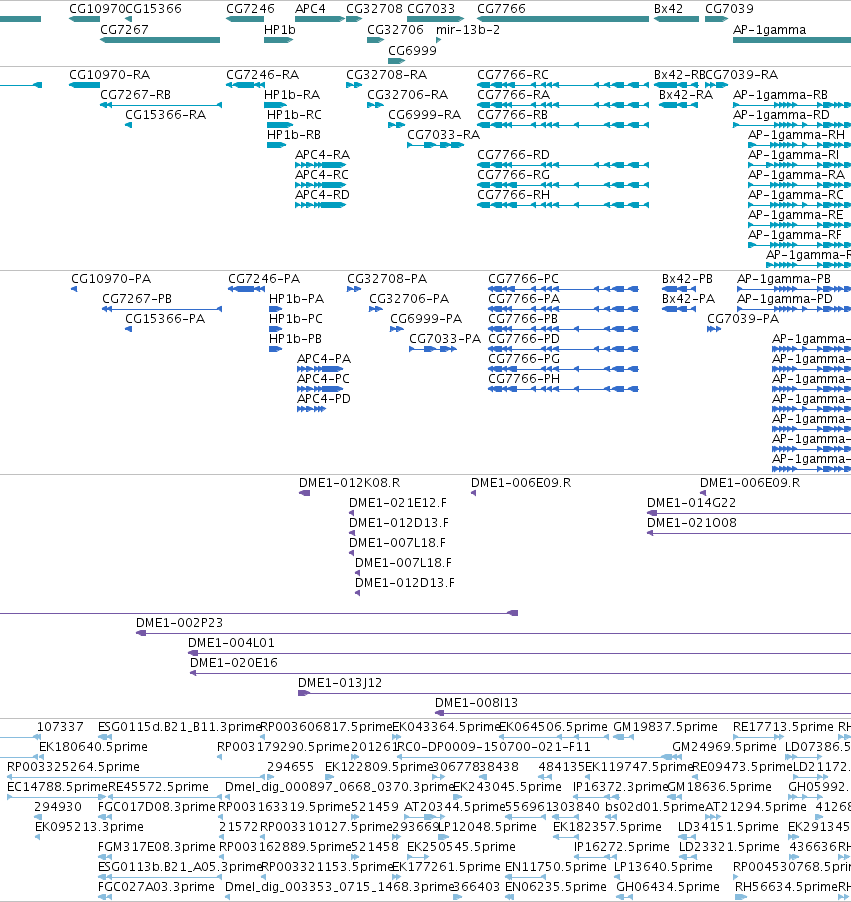The height and width of the screenshot is (902, 851).
Task: Open the DME1-021O08 clone label
Action: (x=692, y=523)
